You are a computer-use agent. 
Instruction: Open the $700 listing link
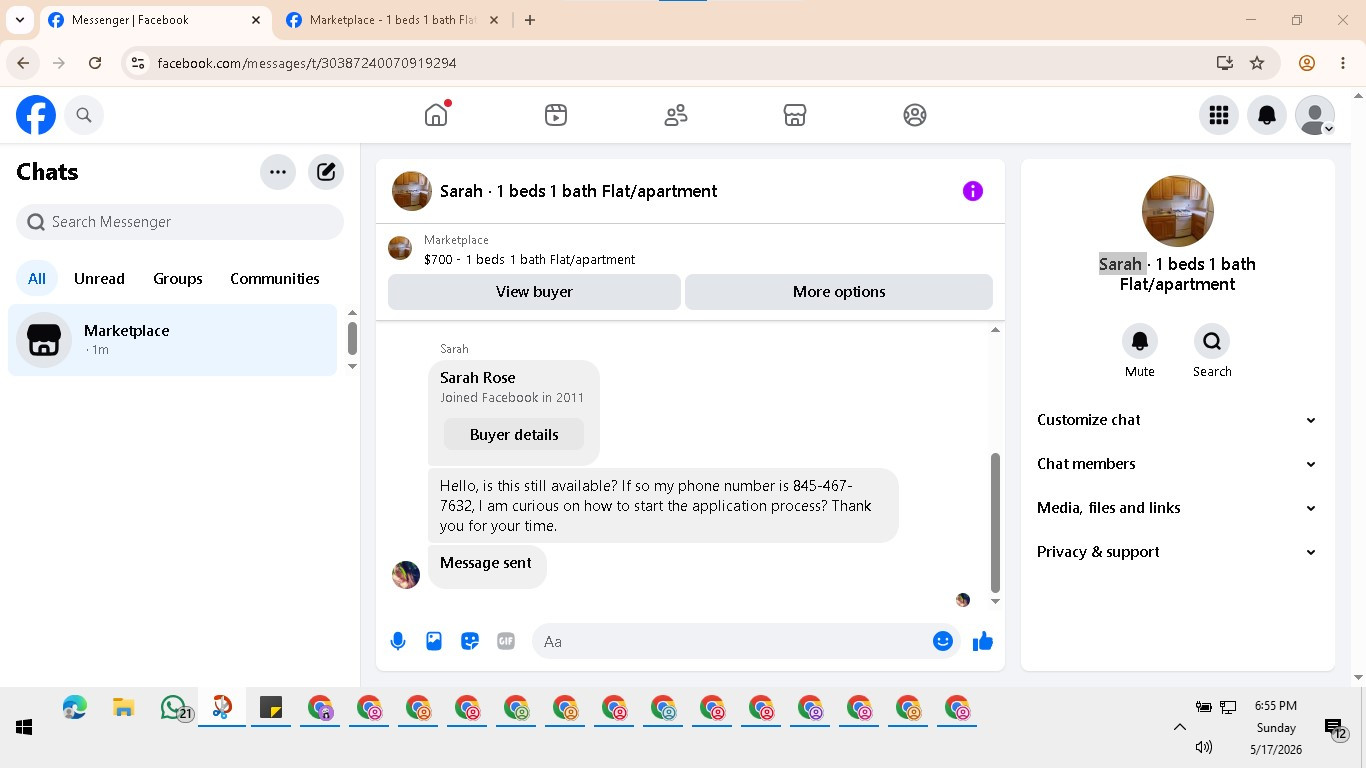pyautogui.click(x=529, y=259)
